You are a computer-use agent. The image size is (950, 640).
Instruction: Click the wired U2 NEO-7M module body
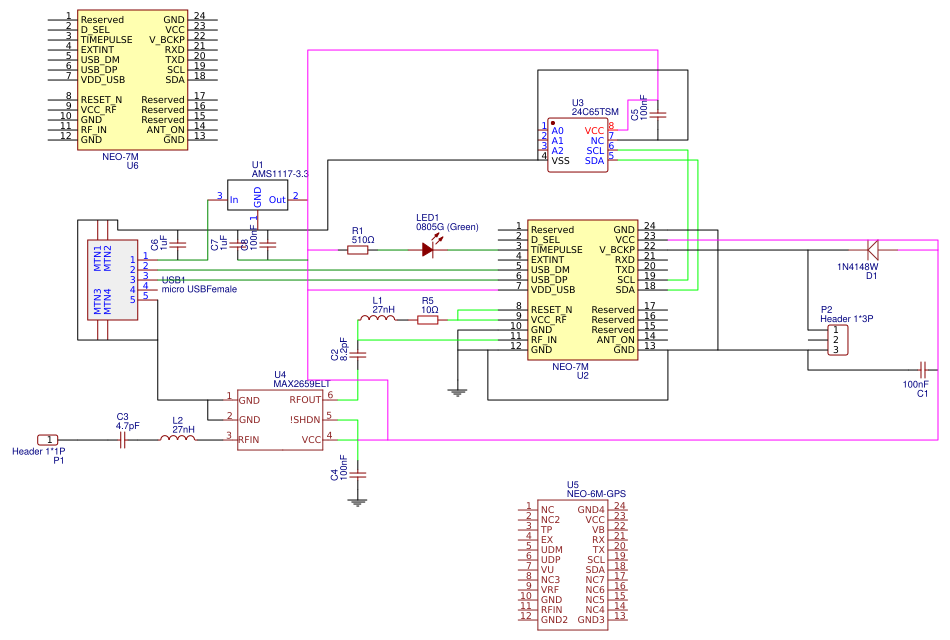[x=582, y=290]
